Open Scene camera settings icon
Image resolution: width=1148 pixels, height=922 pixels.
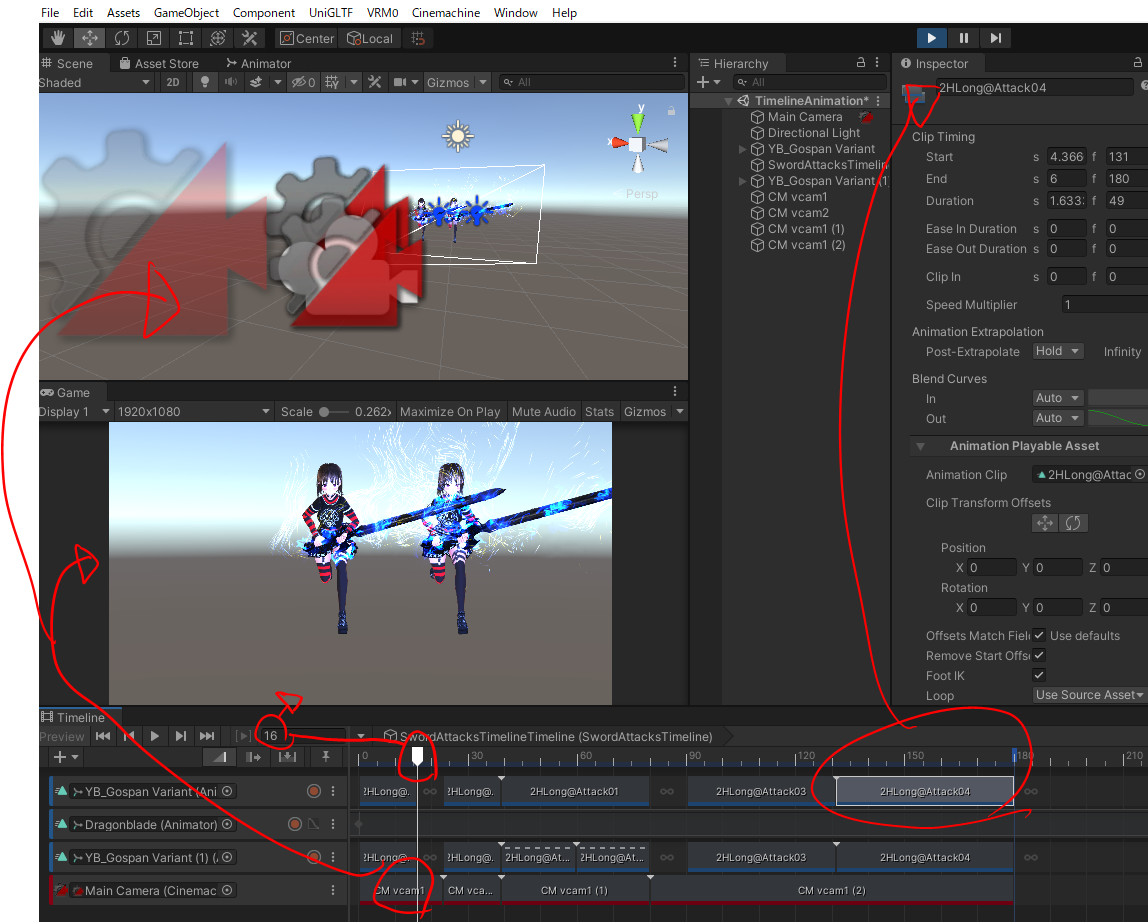(x=400, y=82)
